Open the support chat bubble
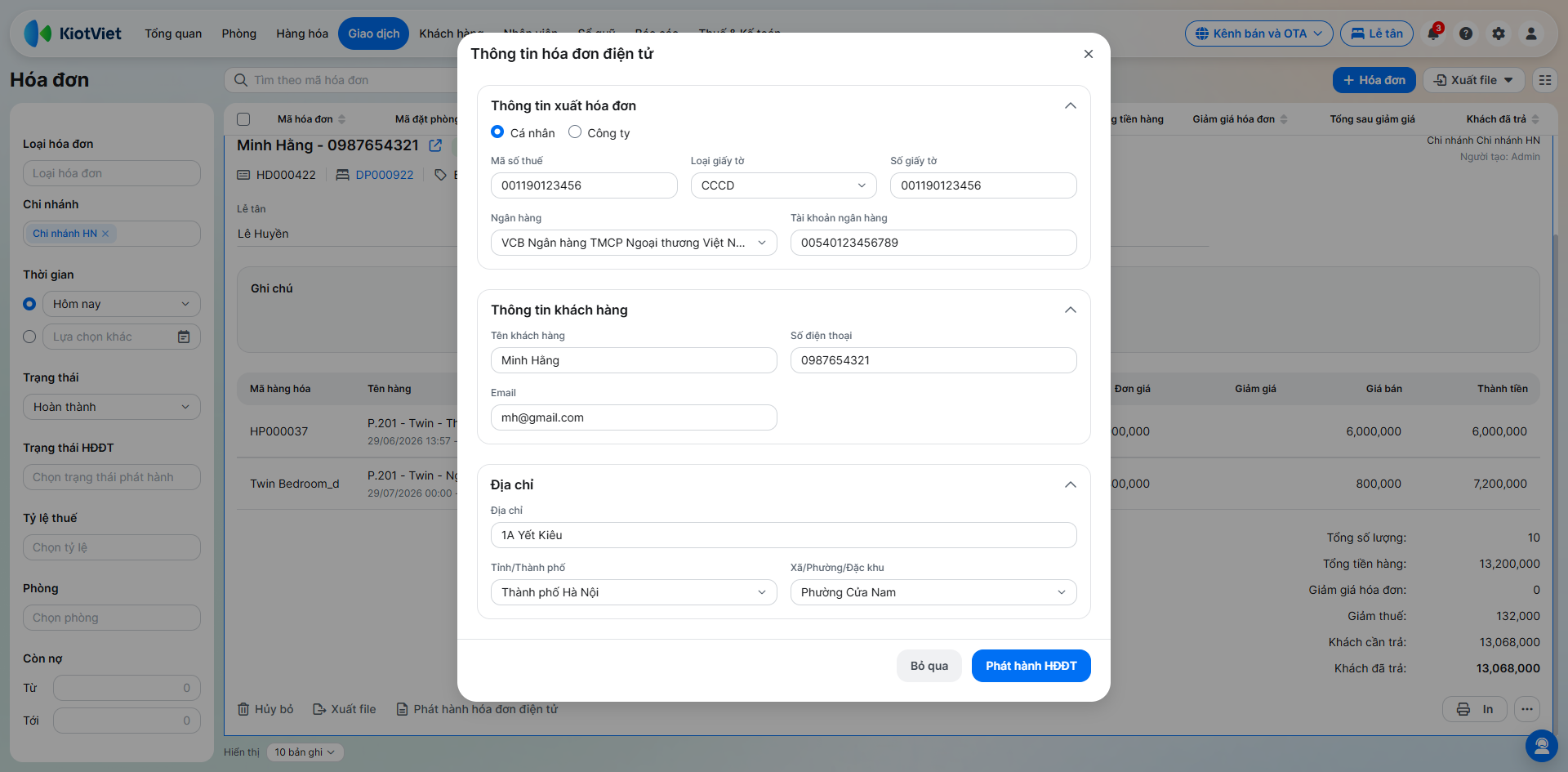The width and height of the screenshot is (1568, 772). 1541,745
